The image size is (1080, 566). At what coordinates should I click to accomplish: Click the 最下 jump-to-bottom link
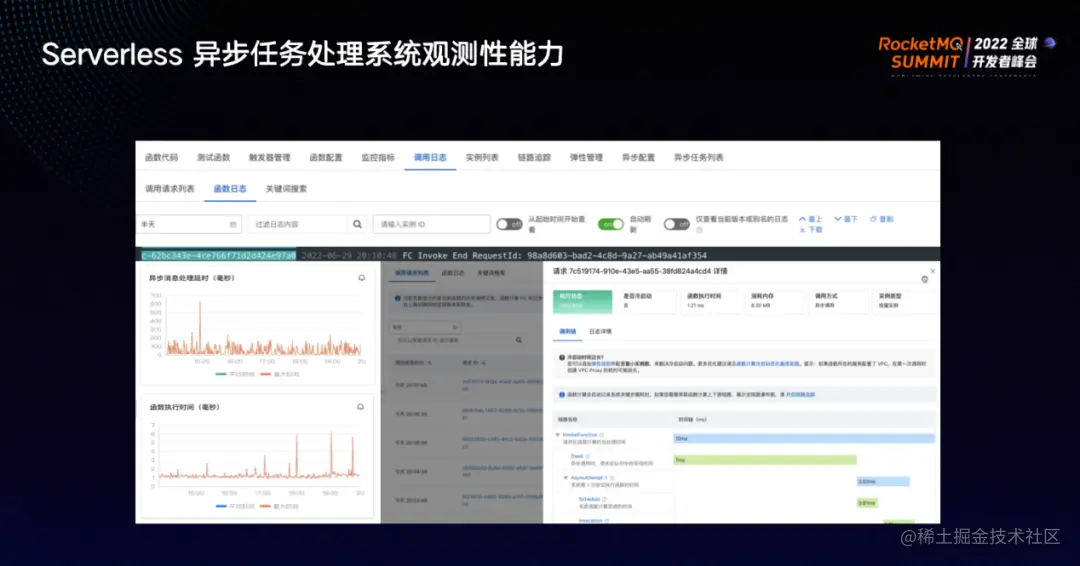pyautogui.click(x=847, y=219)
